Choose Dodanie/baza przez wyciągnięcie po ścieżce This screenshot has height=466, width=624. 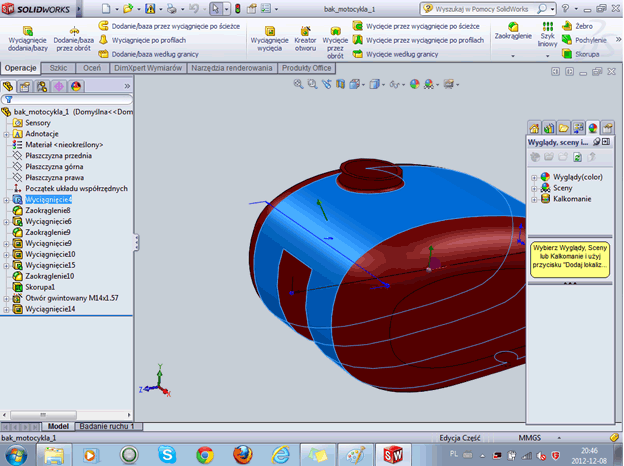pos(169,26)
